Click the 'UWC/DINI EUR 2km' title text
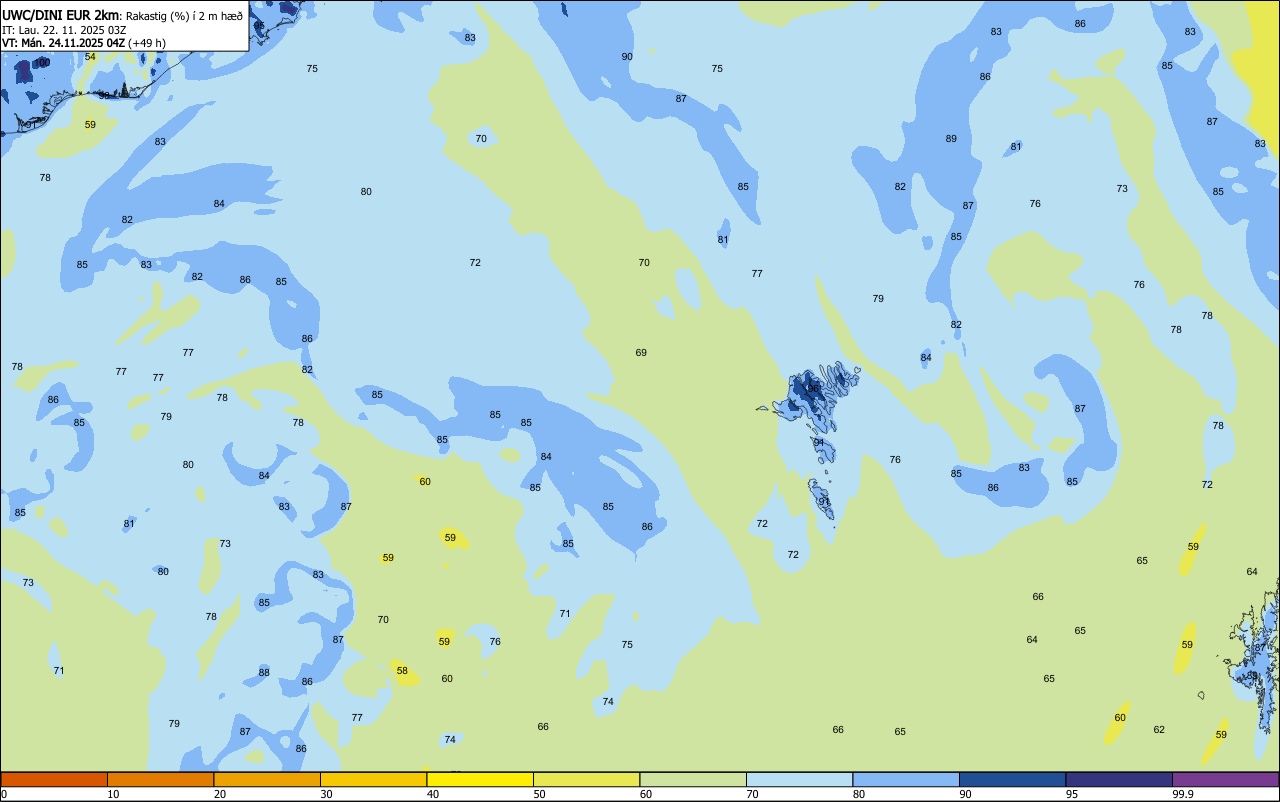Viewport: 1280px width, 802px height. pyautogui.click(x=62, y=15)
